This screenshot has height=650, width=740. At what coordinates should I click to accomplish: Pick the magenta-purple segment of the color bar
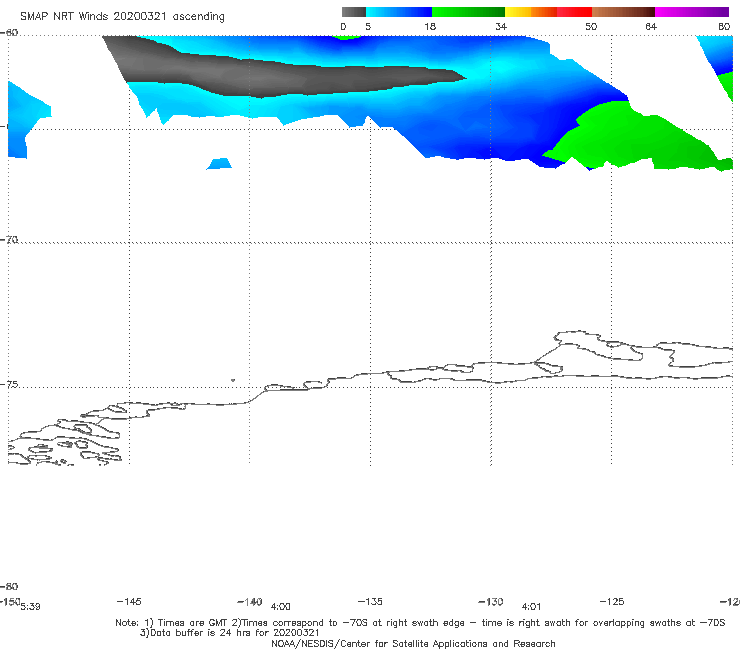[x=692, y=12]
